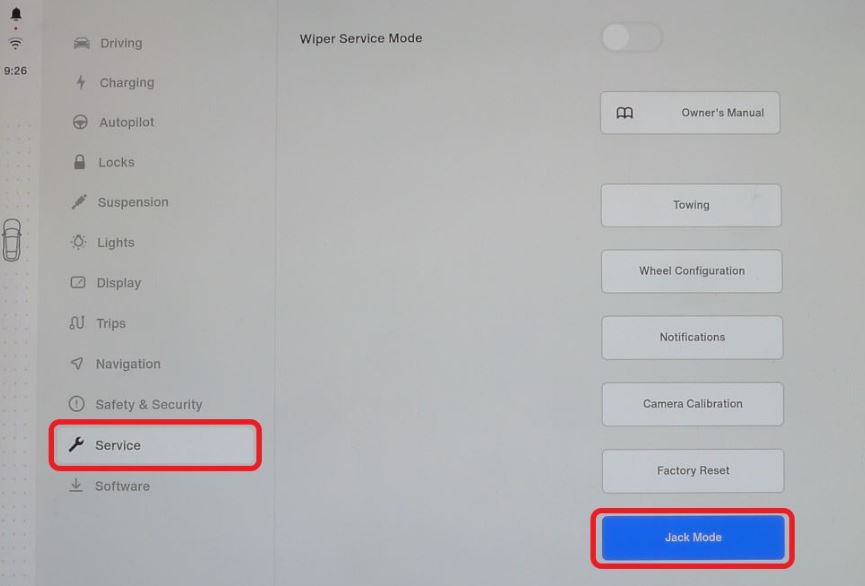Open Wheel Configuration

[692, 271]
